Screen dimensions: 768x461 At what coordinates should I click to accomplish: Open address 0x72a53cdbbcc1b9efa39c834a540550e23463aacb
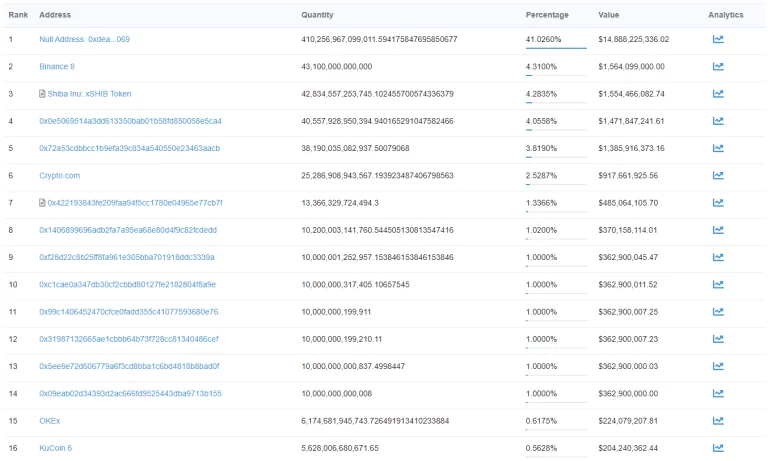129,148
